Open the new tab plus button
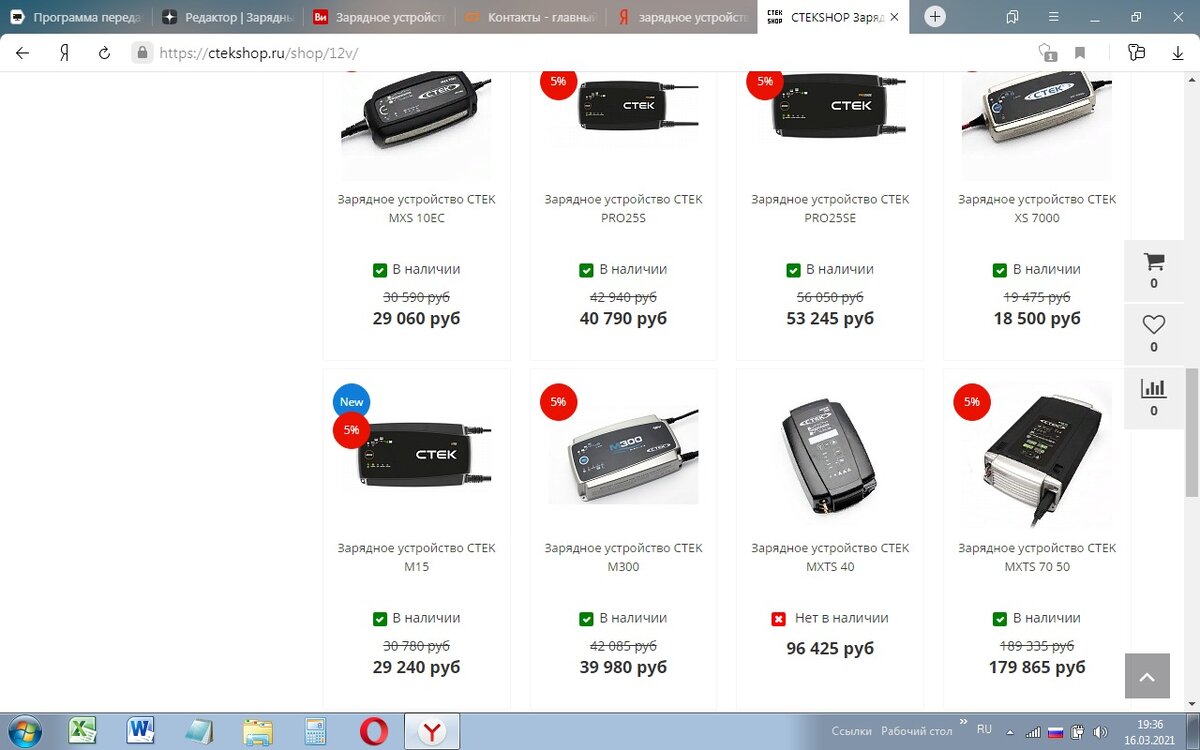1200x750 pixels. pyautogui.click(x=935, y=17)
